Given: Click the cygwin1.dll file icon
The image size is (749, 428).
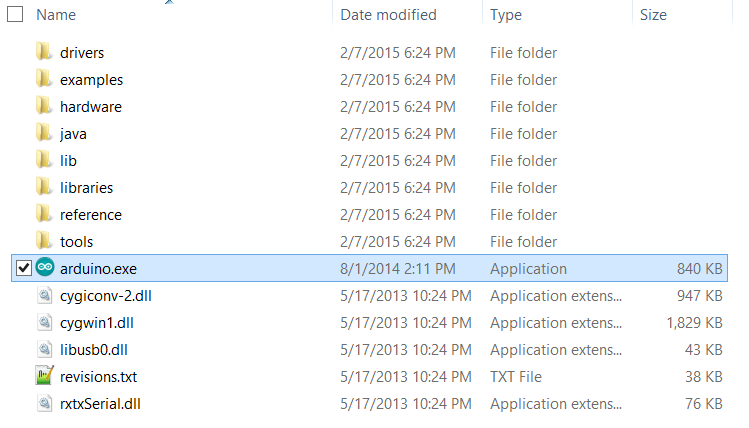Looking at the screenshot, I should [45, 322].
